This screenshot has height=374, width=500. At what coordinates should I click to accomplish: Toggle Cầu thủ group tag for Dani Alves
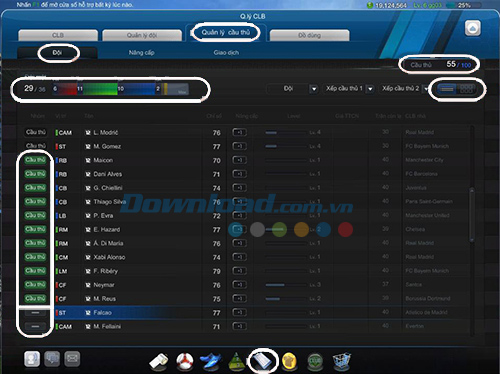(35, 174)
